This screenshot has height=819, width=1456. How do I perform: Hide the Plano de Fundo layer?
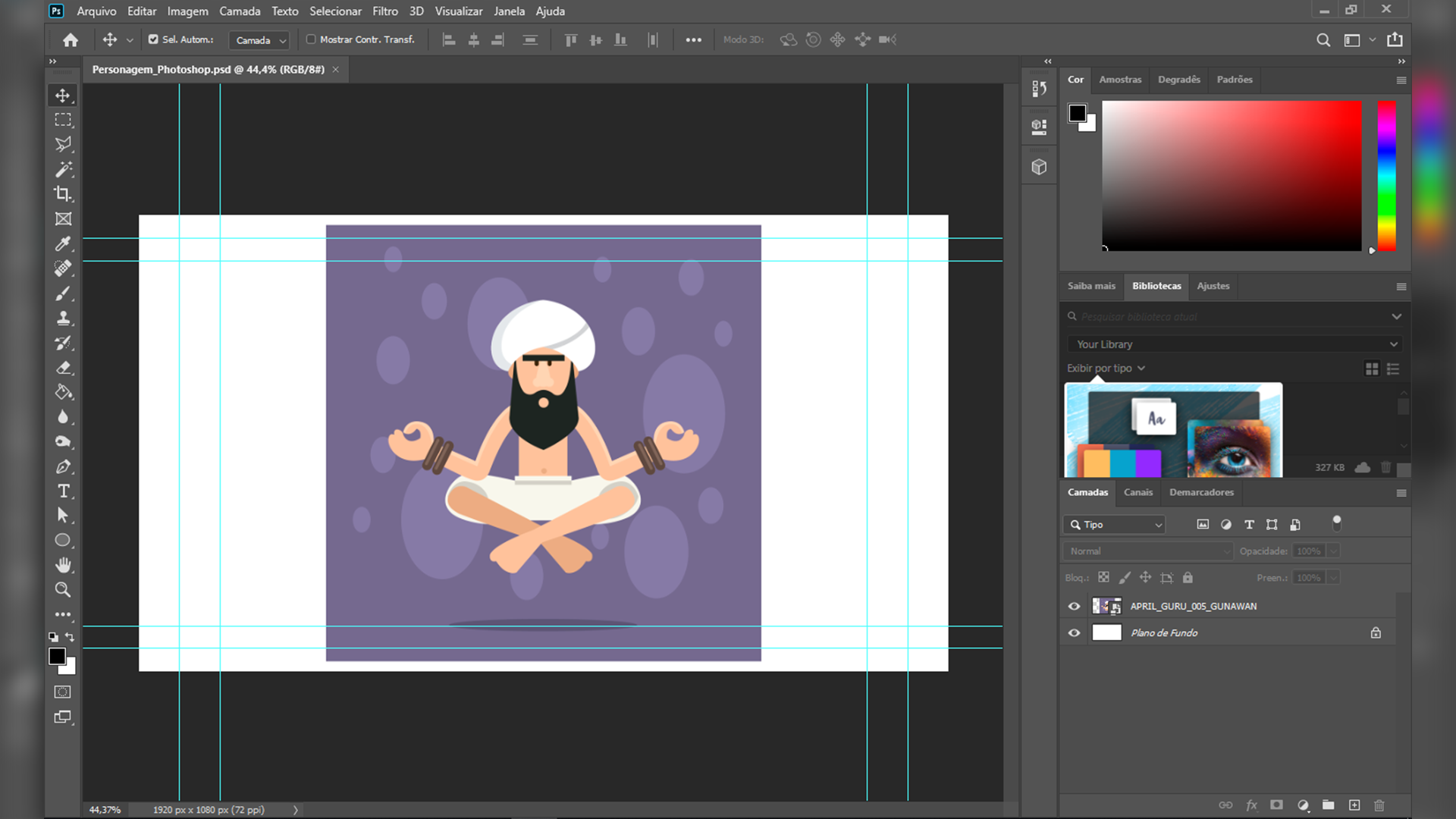[x=1074, y=632]
